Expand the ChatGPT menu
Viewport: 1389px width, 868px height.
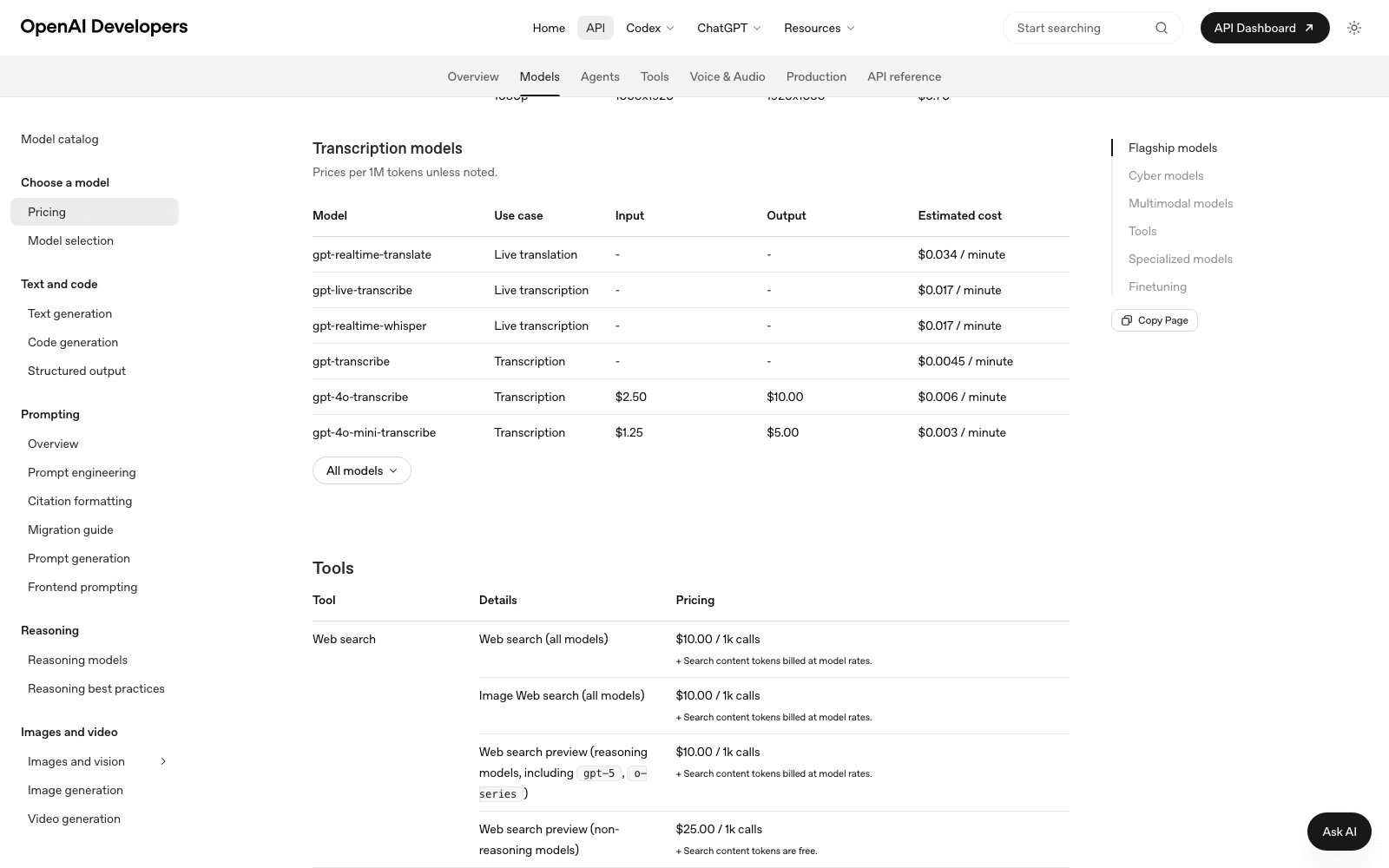(729, 28)
